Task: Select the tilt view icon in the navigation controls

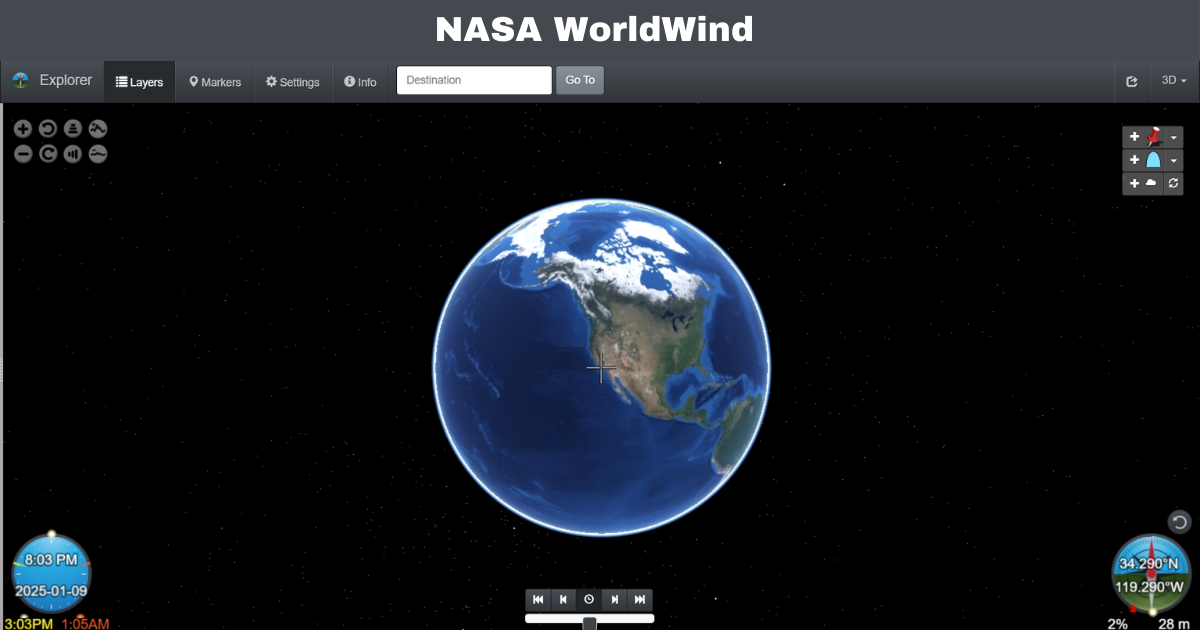Action: pos(72,128)
